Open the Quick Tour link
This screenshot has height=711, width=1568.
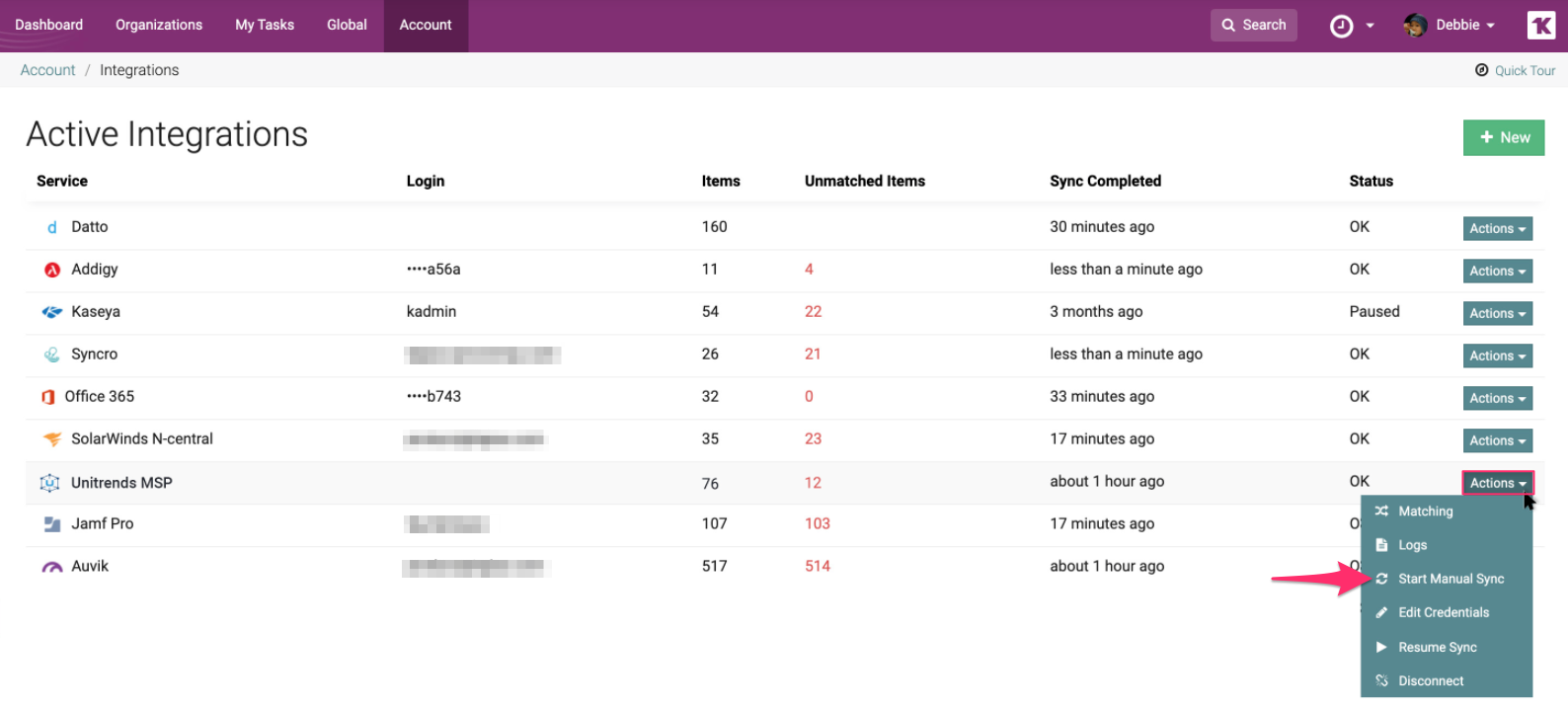[x=1516, y=70]
